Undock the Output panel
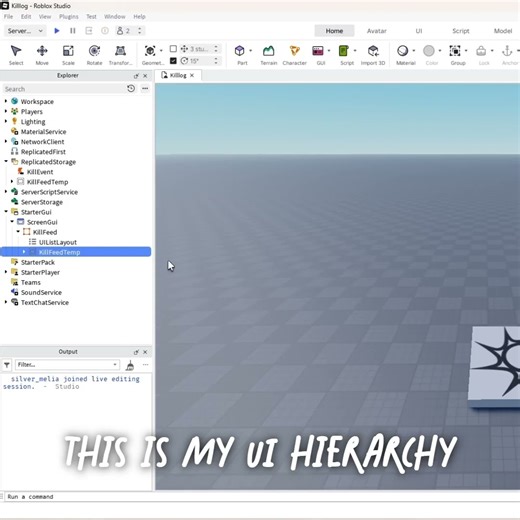This screenshot has width=520, height=520. [136, 352]
